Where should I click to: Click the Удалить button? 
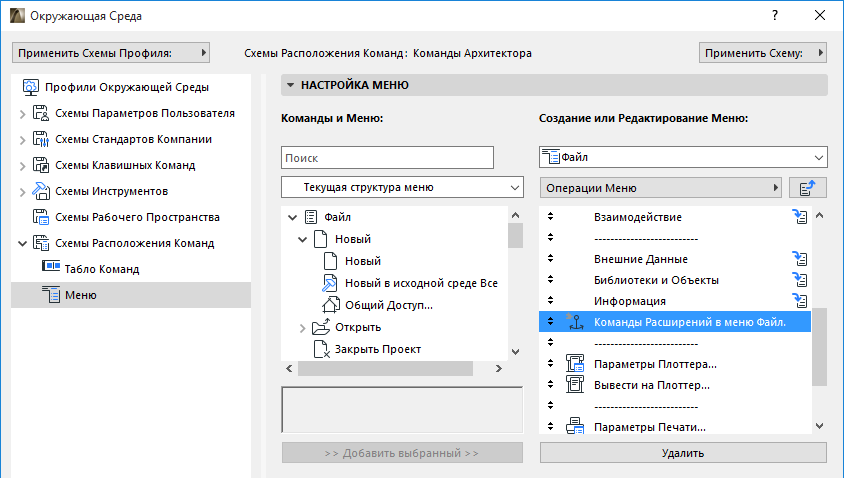[x=683, y=453]
